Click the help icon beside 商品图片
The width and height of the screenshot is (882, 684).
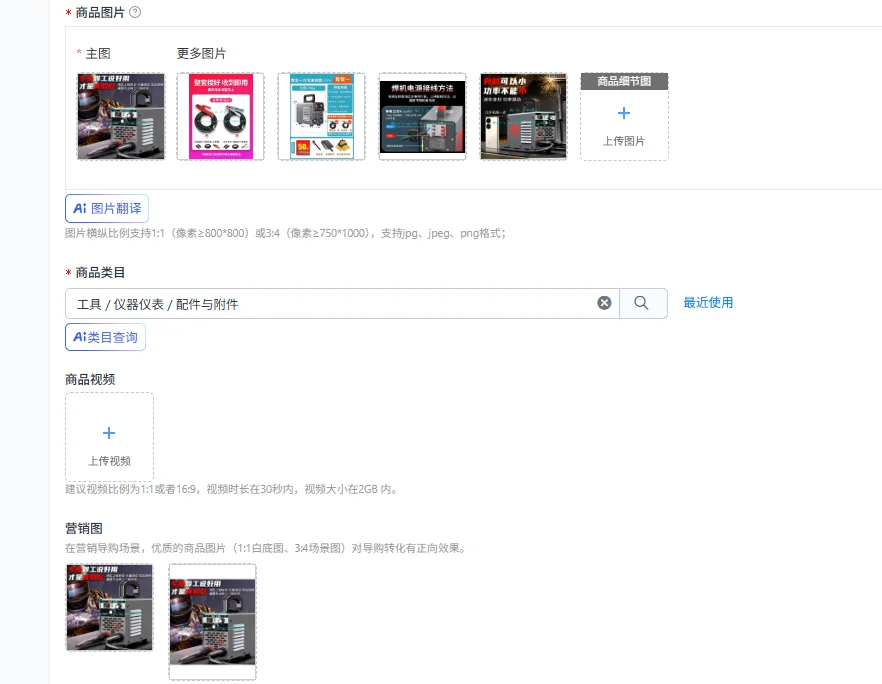pos(135,12)
